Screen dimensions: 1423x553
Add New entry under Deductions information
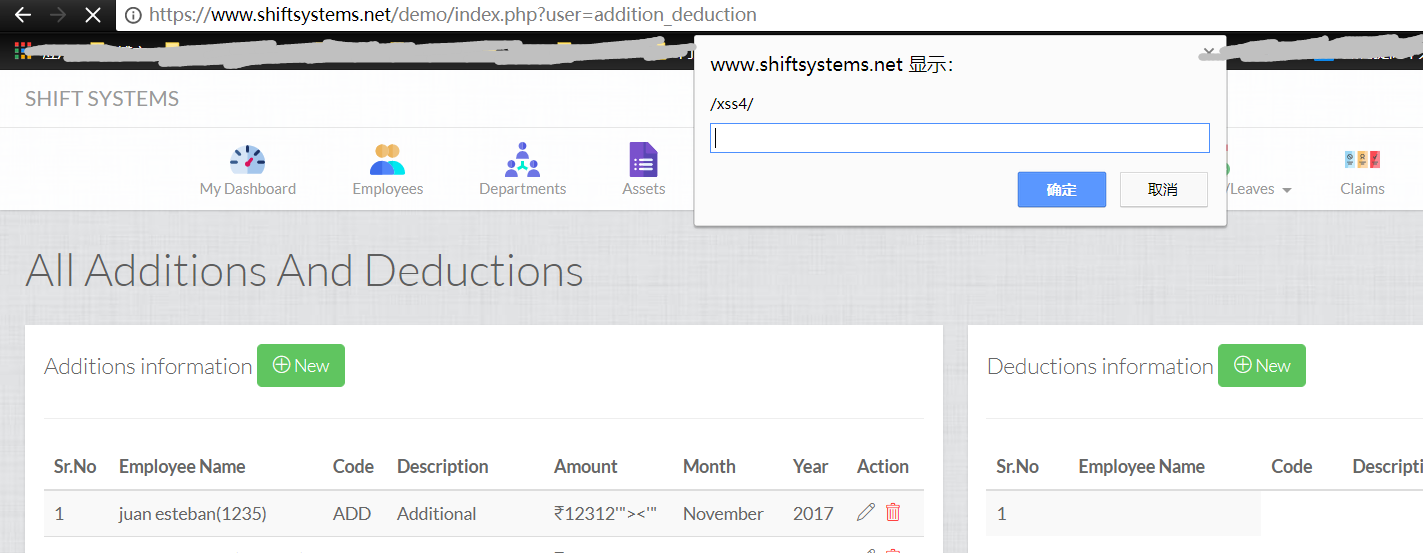(1262, 366)
